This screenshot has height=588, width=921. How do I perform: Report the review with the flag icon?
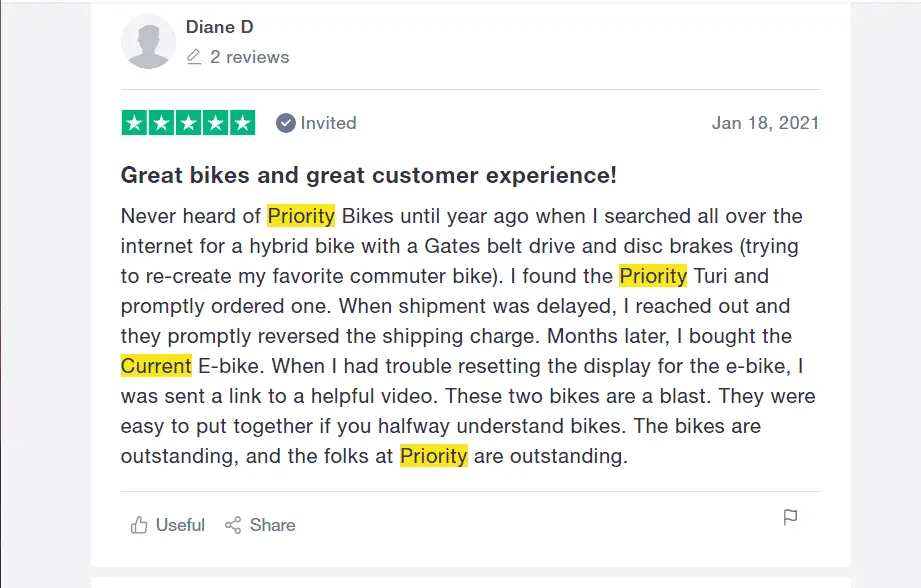pyautogui.click(x=791, y=517)
